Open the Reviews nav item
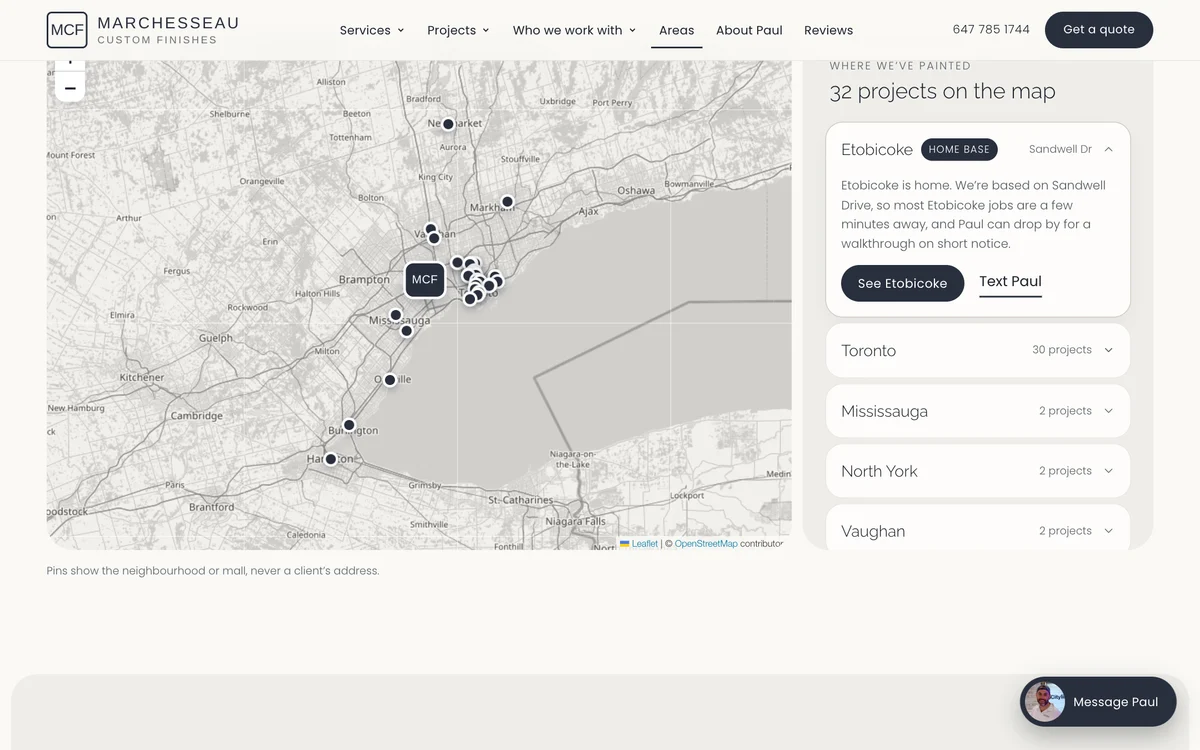This screenshot has height=750, width=1200. coord(829,30)
